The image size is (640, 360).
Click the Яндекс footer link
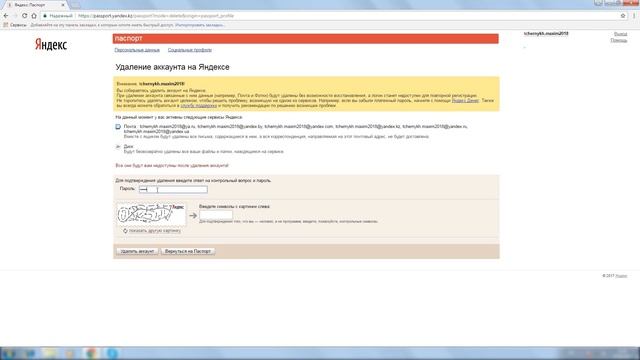point(621,276)
